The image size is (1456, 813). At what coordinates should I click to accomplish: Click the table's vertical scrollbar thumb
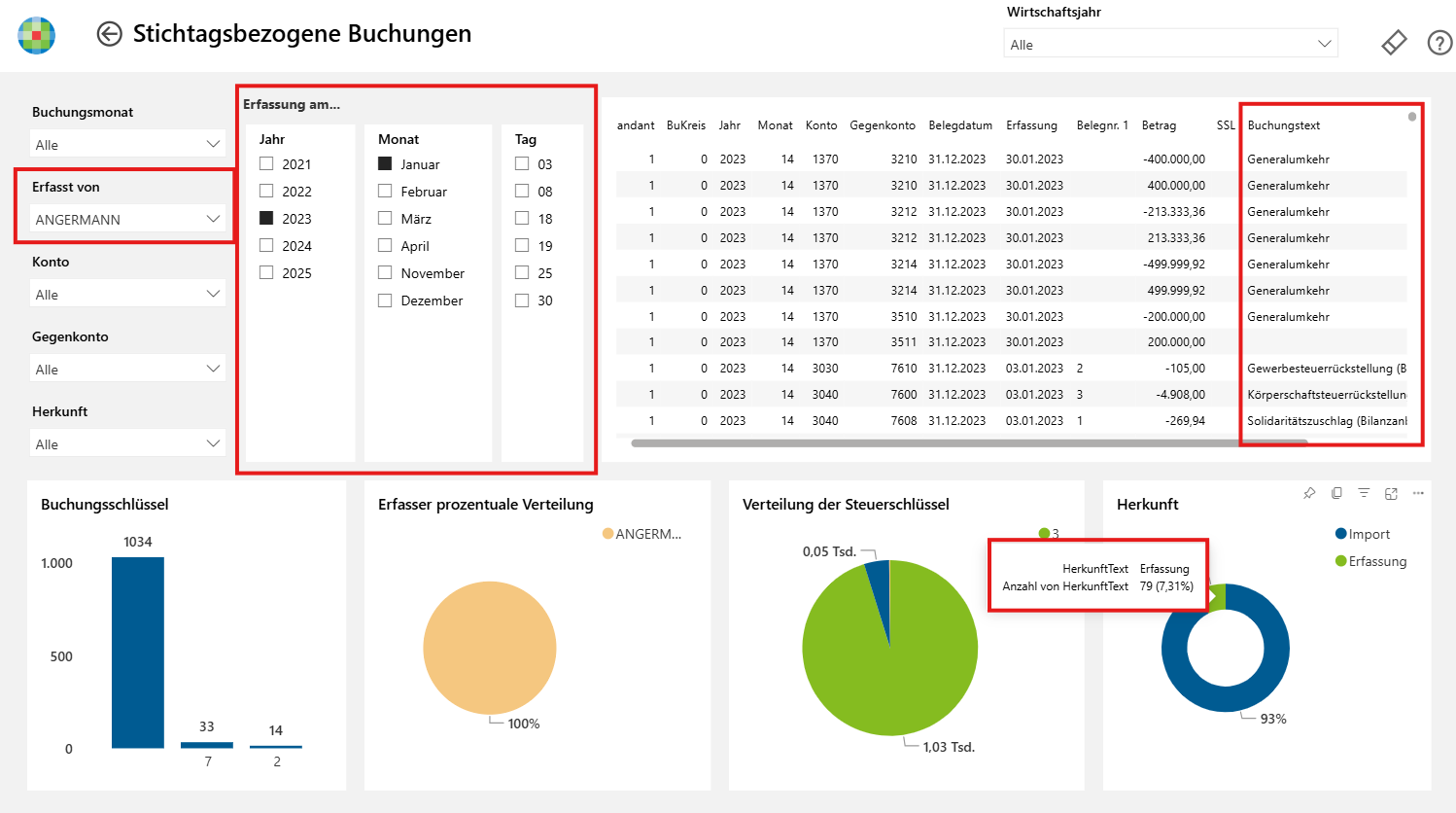point(1412,117)
